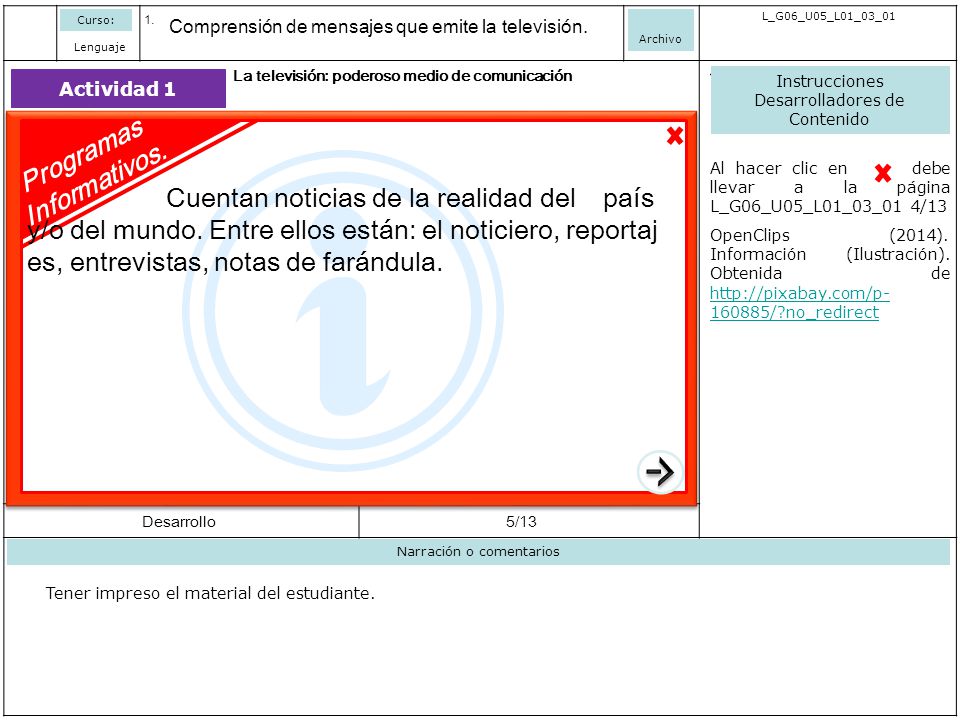Click the 'Narración o comentarios' header bar

(478, 552)
